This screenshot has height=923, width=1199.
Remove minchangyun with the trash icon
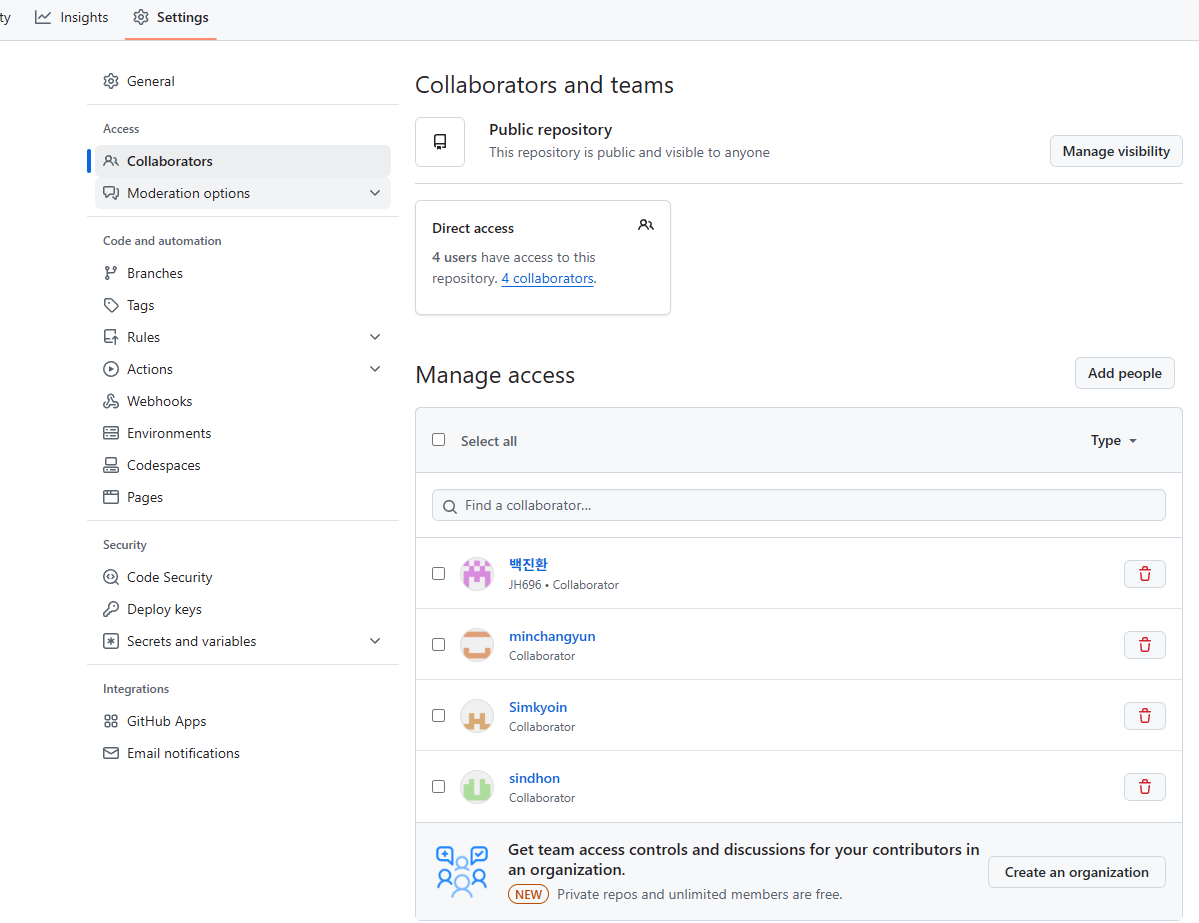point(1145,645)
